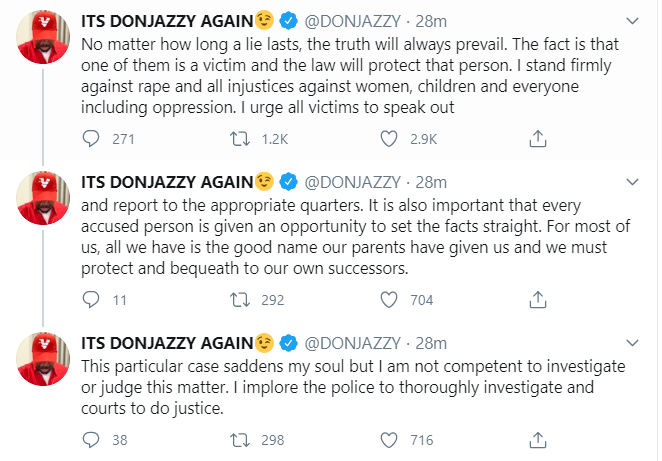The height and width of the screenshot is (461, 662).
Task: Open the @DONJAZZY handle on the first tweet
Action: [351, 21]
